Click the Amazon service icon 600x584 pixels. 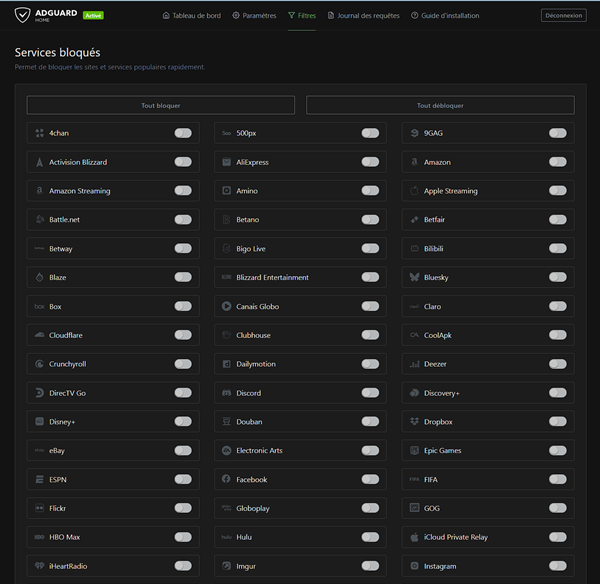[x=414, y=162]
